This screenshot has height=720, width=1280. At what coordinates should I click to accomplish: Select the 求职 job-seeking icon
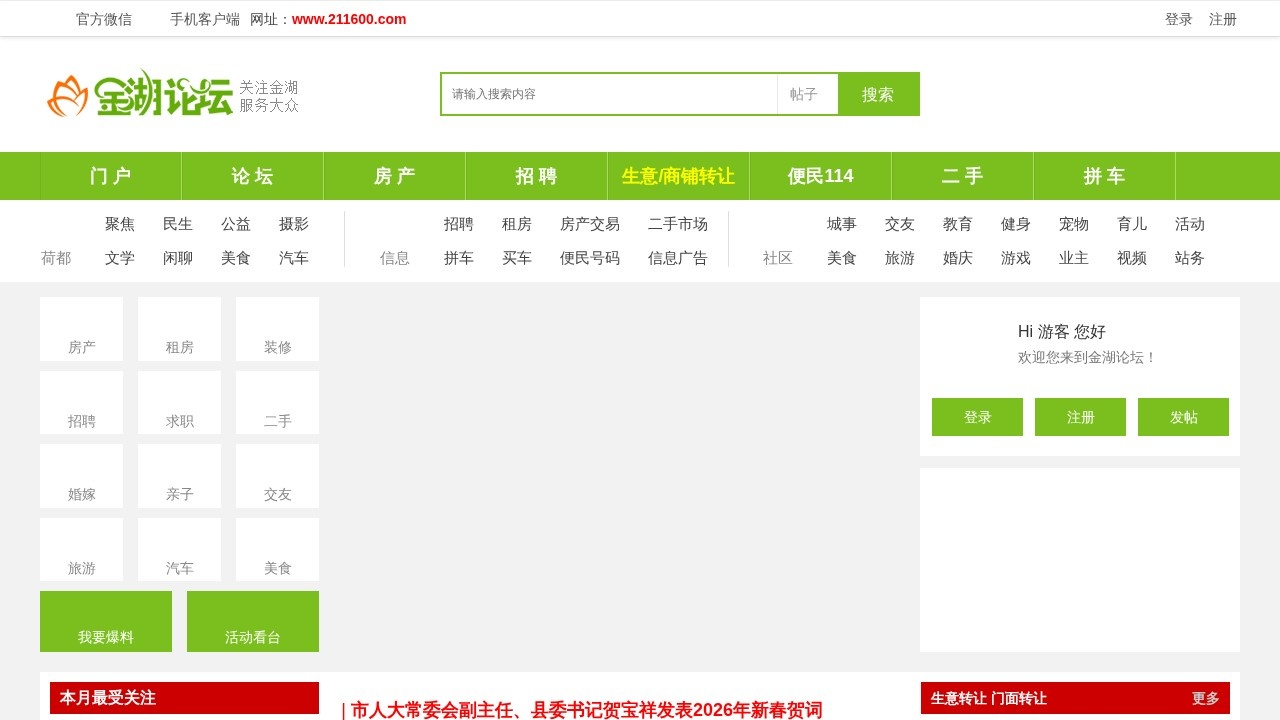coord(179,402)
